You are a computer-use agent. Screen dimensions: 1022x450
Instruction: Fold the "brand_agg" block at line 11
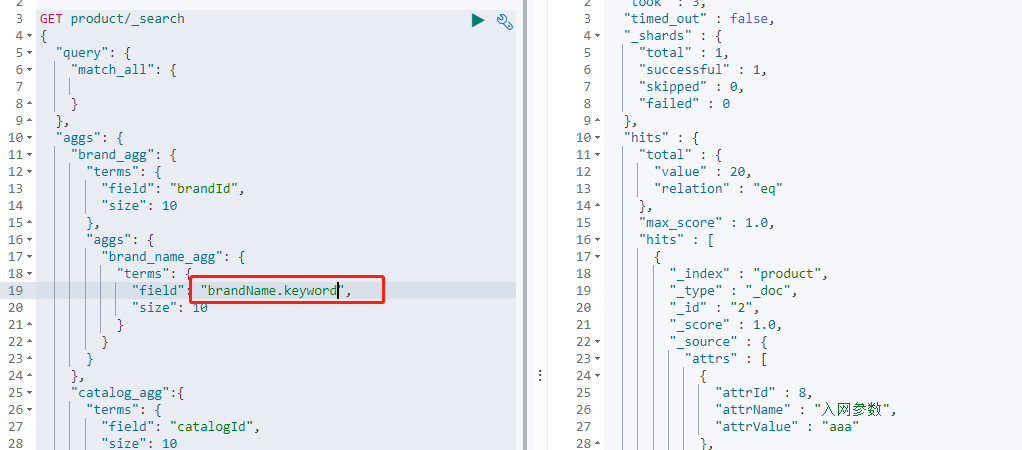coord(29,155)
